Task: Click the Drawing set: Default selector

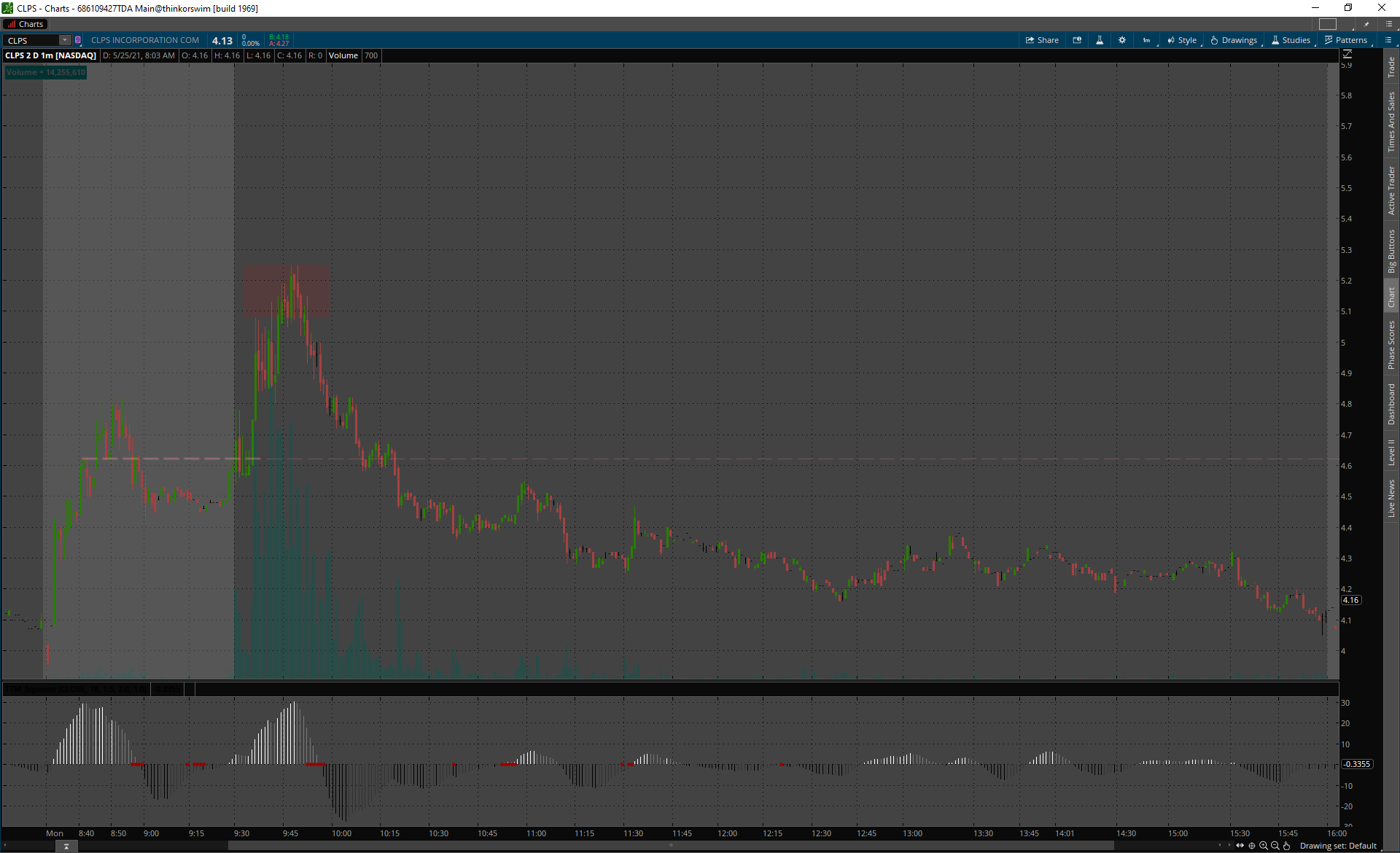Action: point(1338,846)
